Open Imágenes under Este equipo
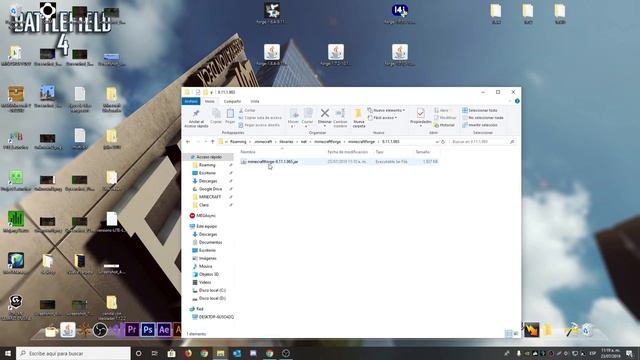Screen dimensions: 640x360 coord(207,258)
